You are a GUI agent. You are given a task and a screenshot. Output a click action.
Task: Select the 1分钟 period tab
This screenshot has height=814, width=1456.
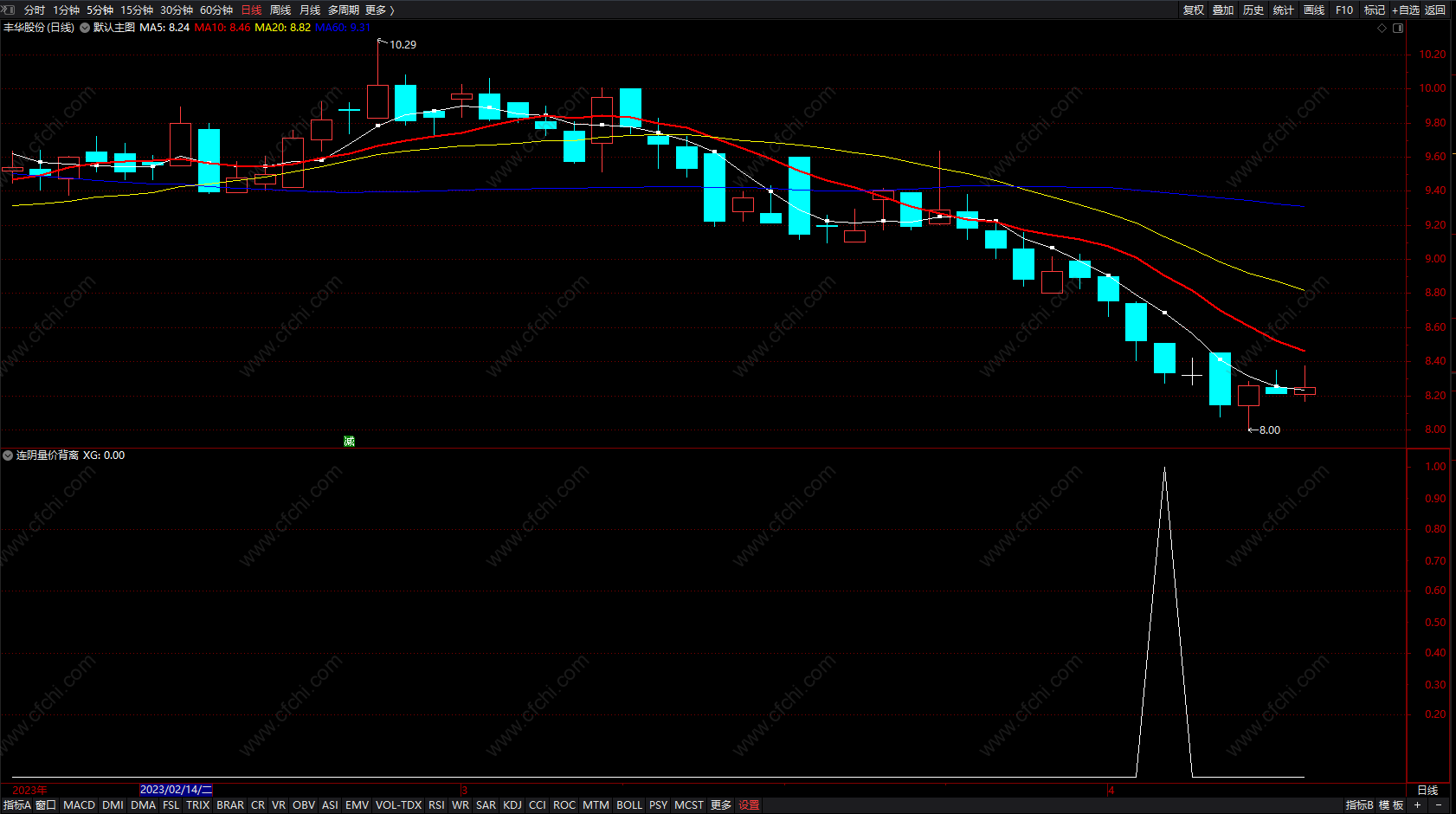[x=66, y=10]
